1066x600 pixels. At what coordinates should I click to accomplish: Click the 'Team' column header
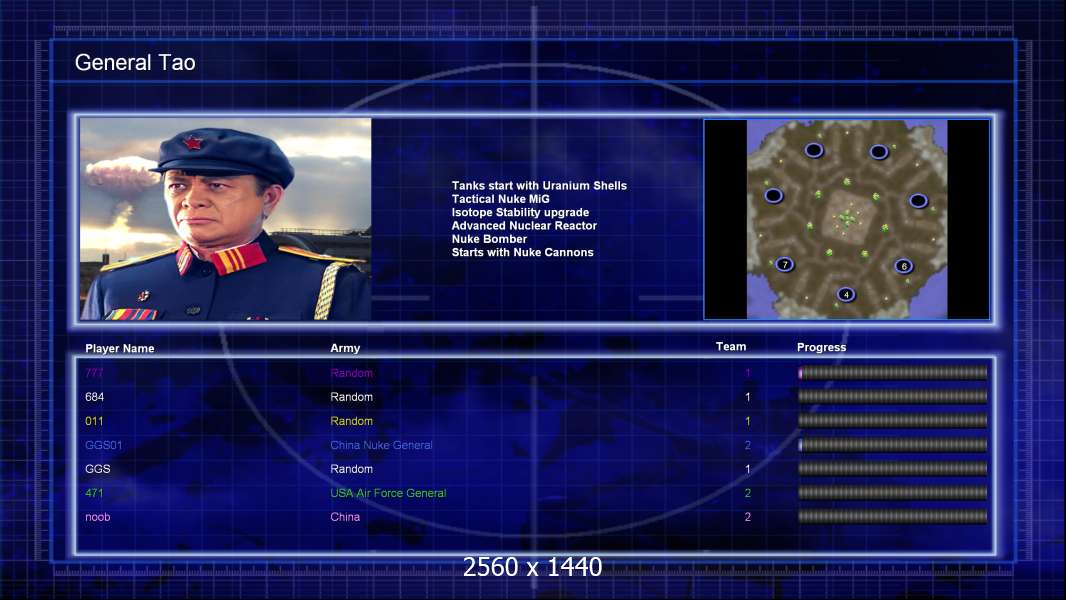coord(731,347)
